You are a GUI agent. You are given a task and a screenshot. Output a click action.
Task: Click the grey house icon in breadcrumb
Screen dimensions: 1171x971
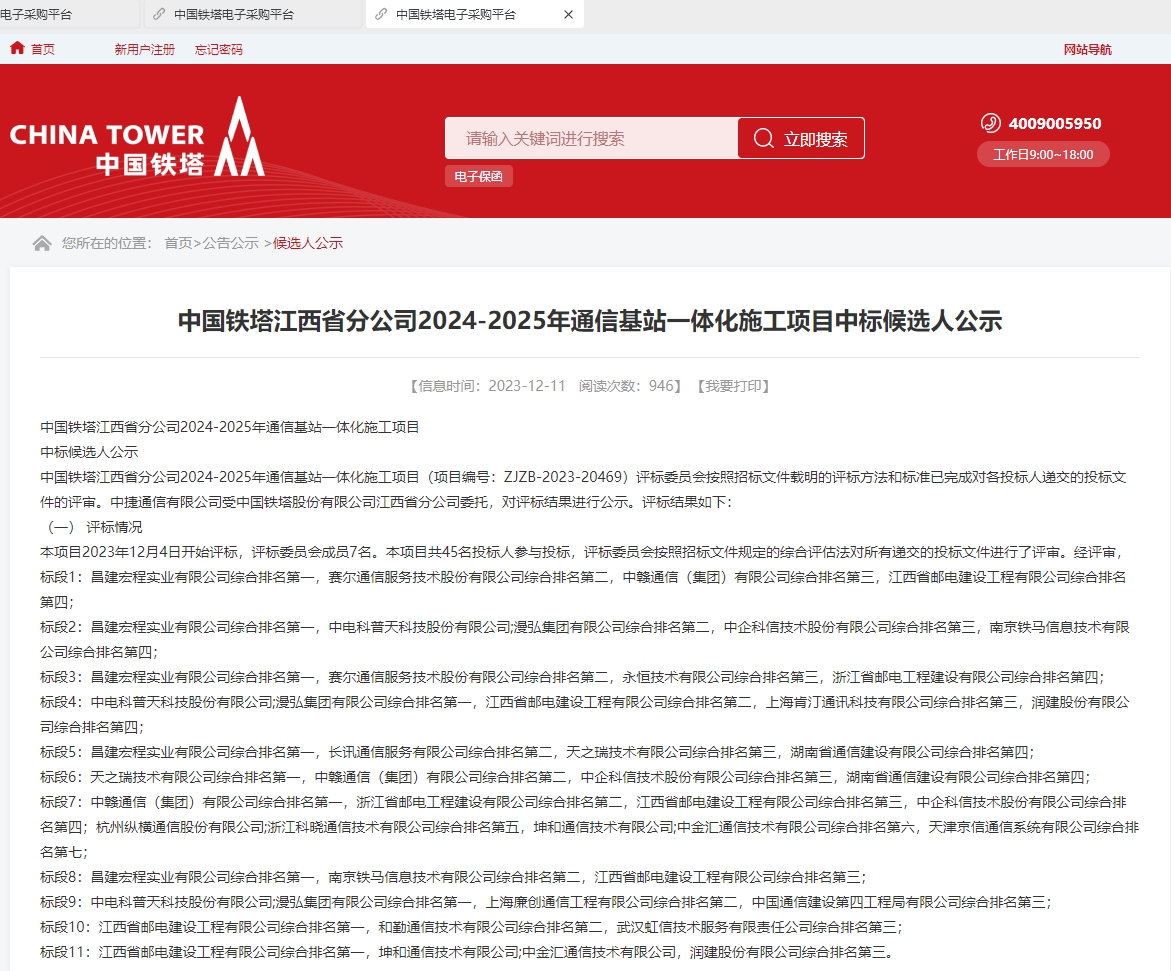pos(42,243)
